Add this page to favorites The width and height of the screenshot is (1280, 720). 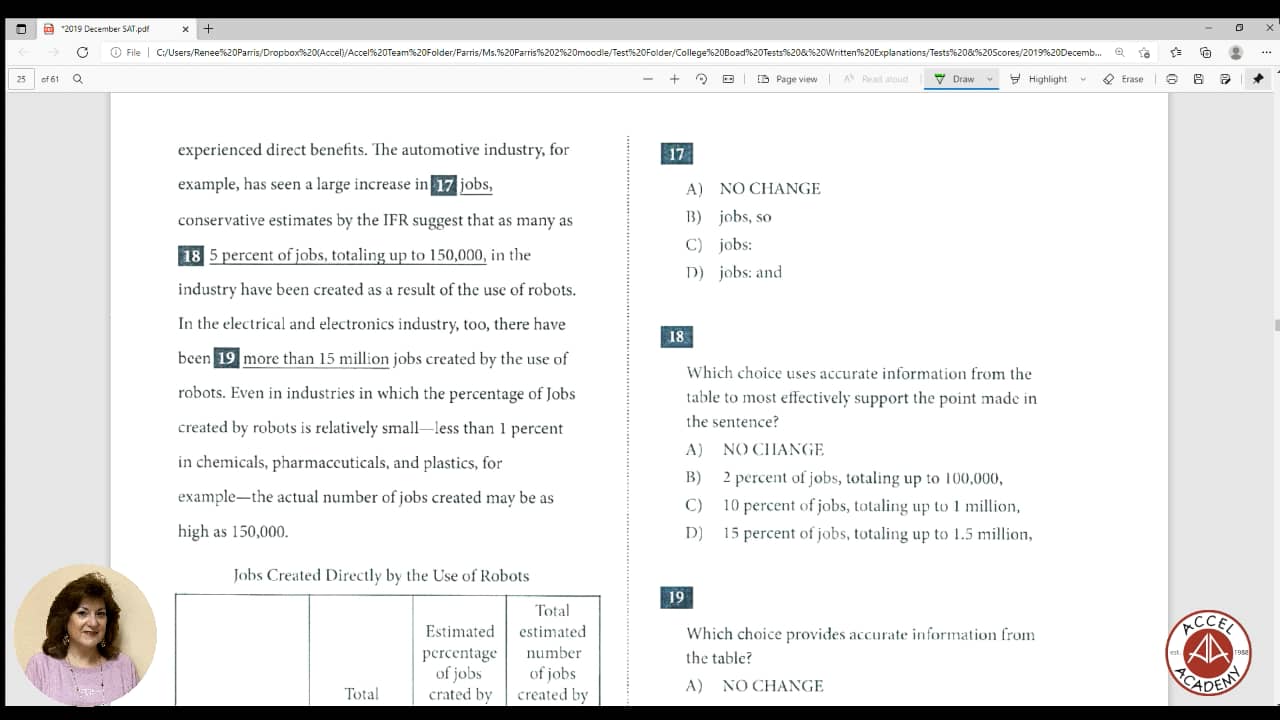pos(1144,52)
